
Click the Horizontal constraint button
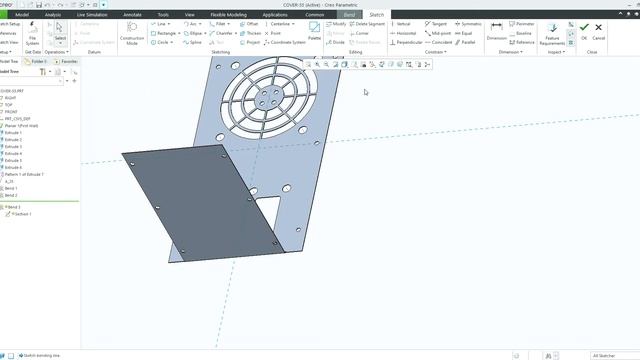403,33
